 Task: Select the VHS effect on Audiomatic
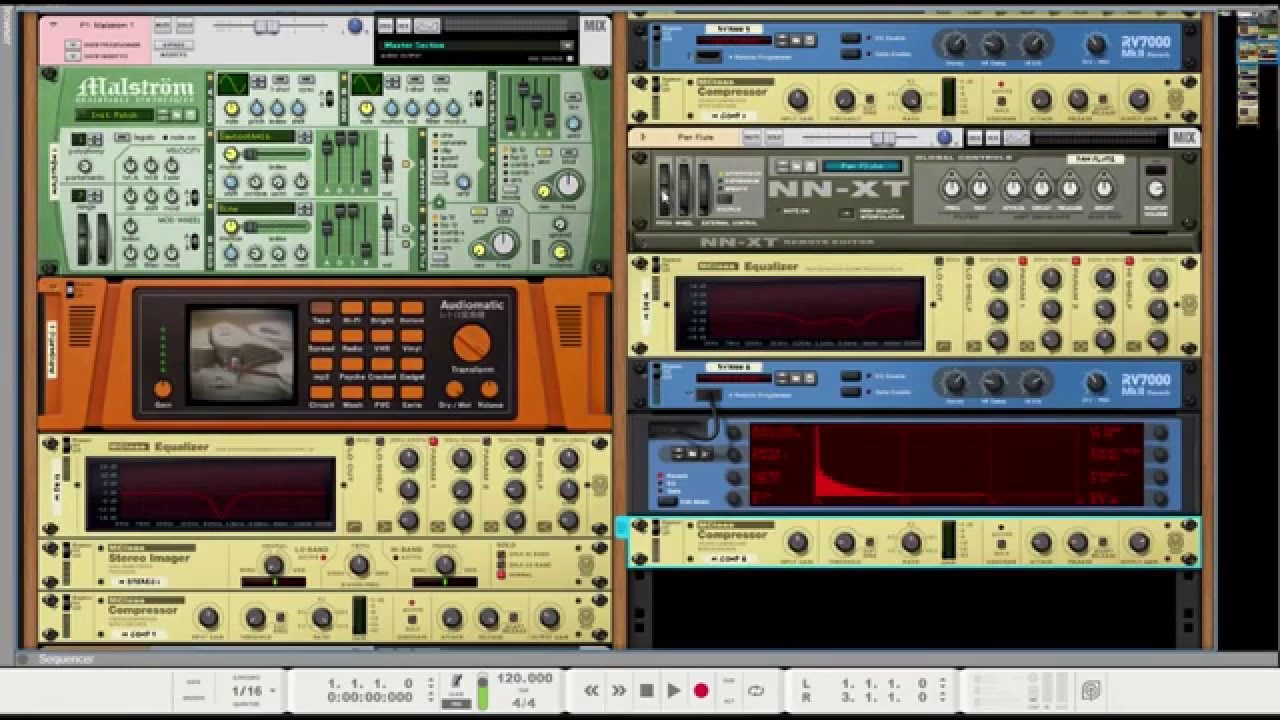(381, 337)
